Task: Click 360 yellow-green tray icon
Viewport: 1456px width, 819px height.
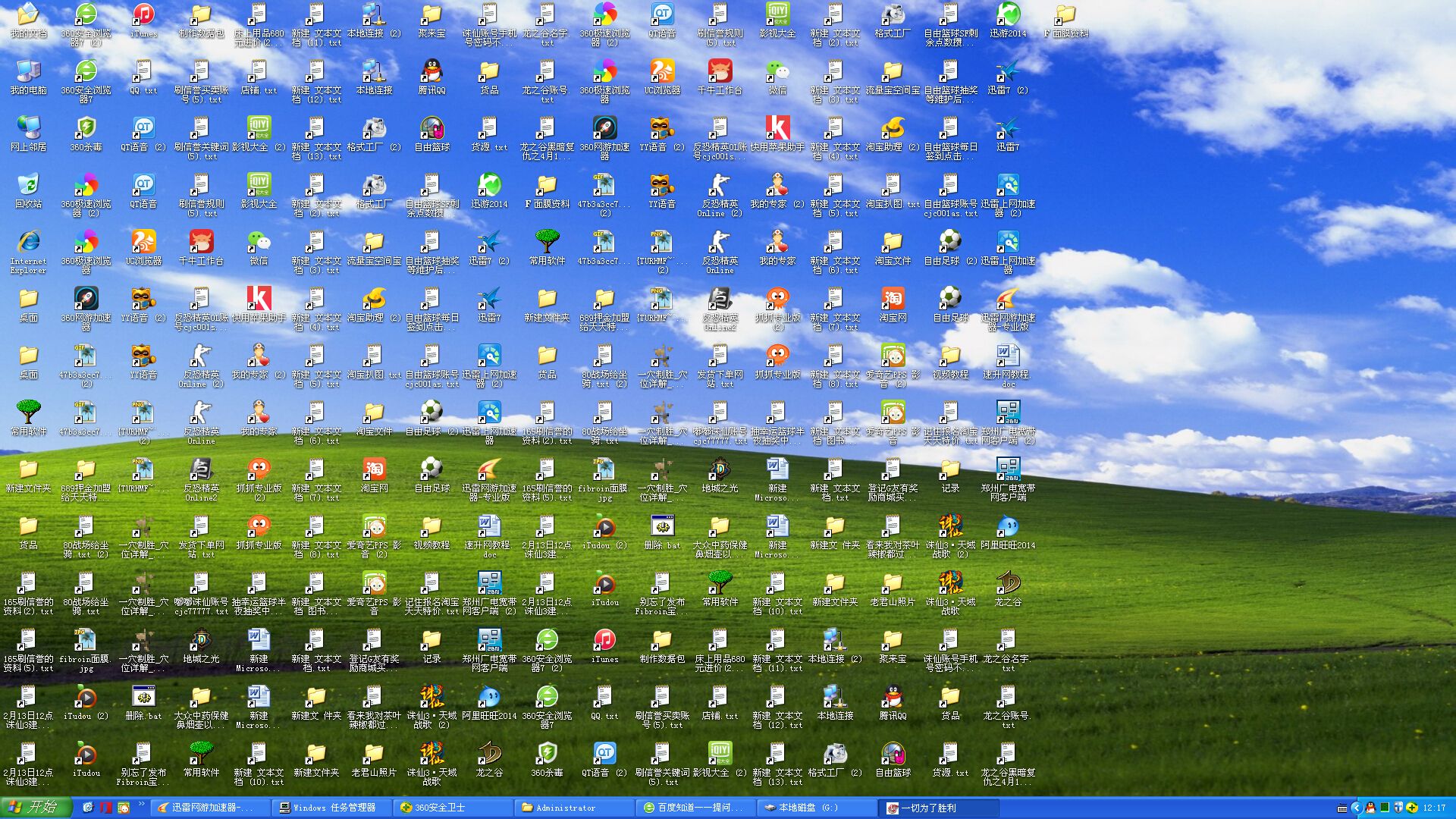Action: pos(1411,808)
